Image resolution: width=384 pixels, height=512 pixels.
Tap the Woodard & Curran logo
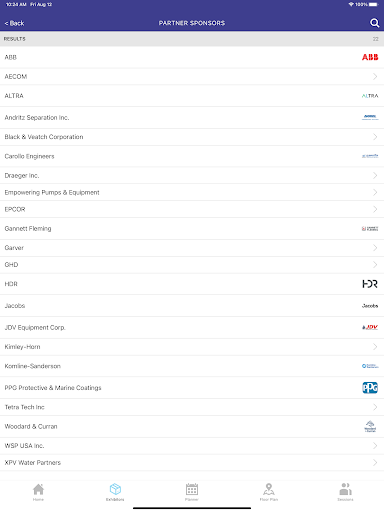pos(370,426)
